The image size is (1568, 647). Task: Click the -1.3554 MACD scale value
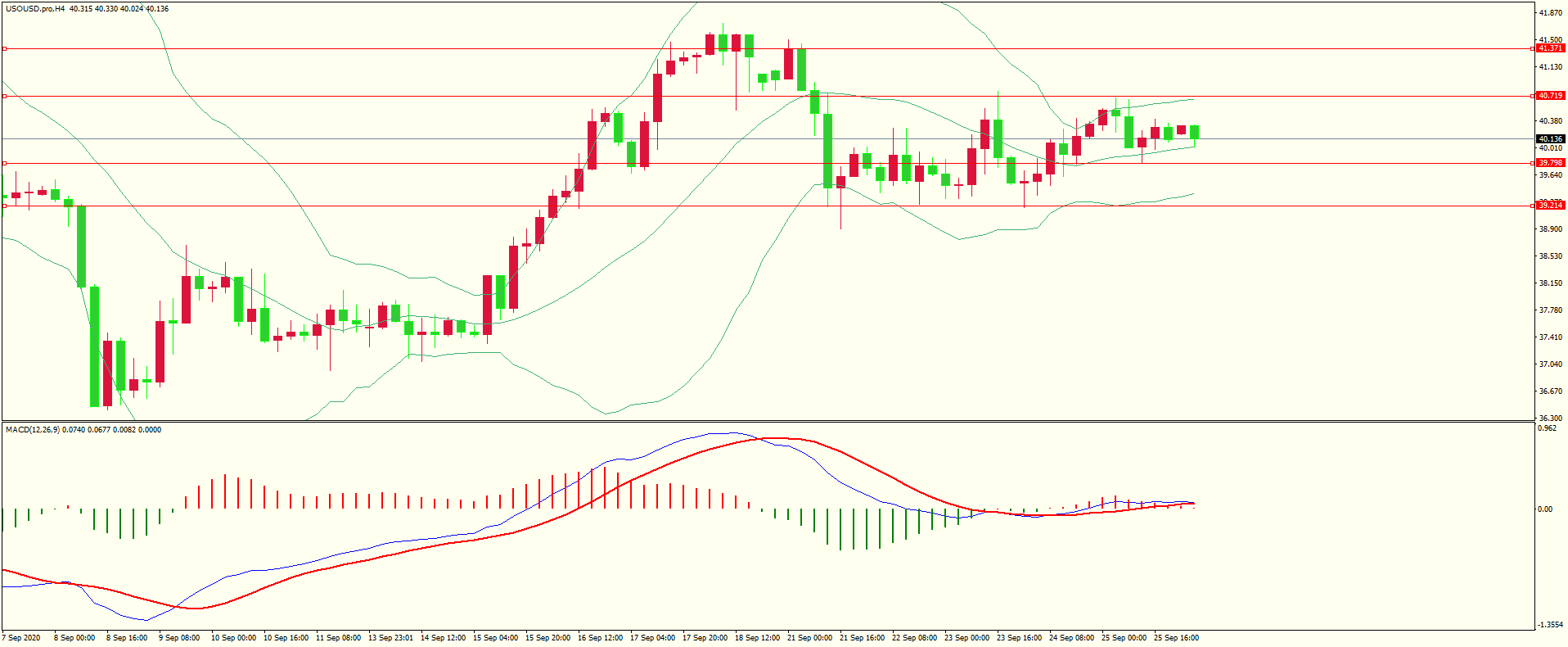[1550, 625]
